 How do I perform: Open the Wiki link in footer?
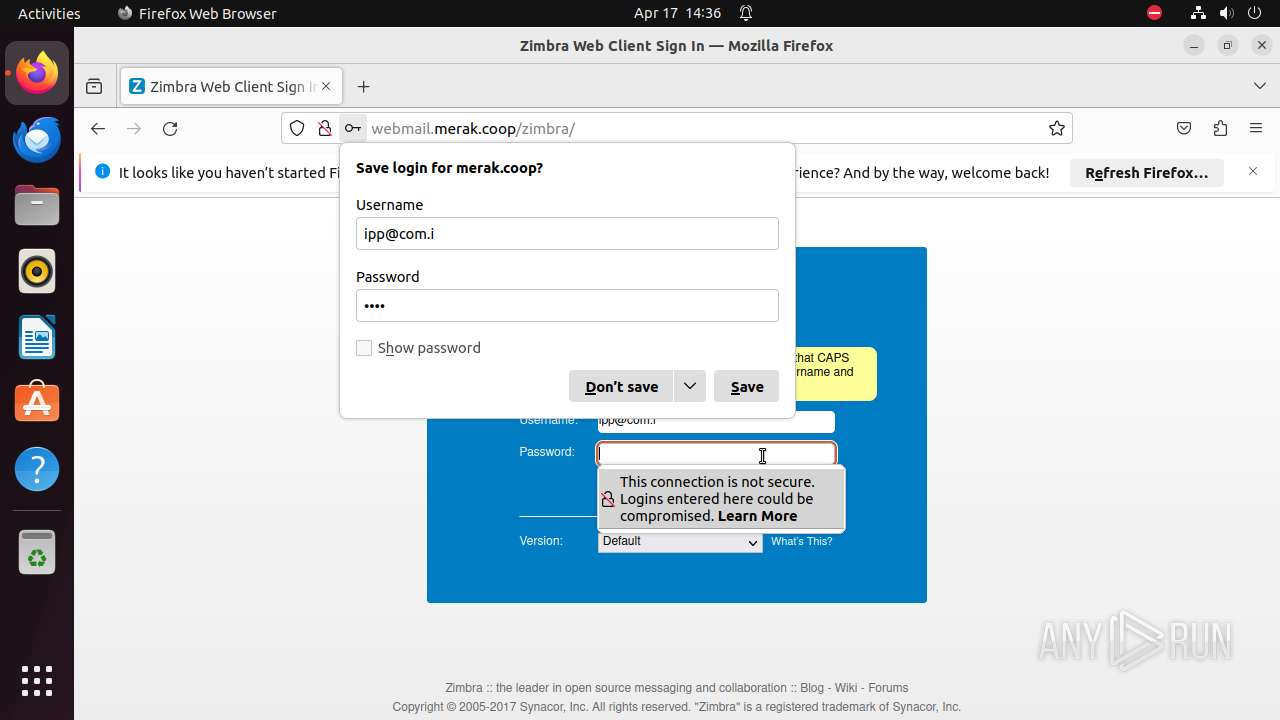pyautogui.click(x=846, y=688)
